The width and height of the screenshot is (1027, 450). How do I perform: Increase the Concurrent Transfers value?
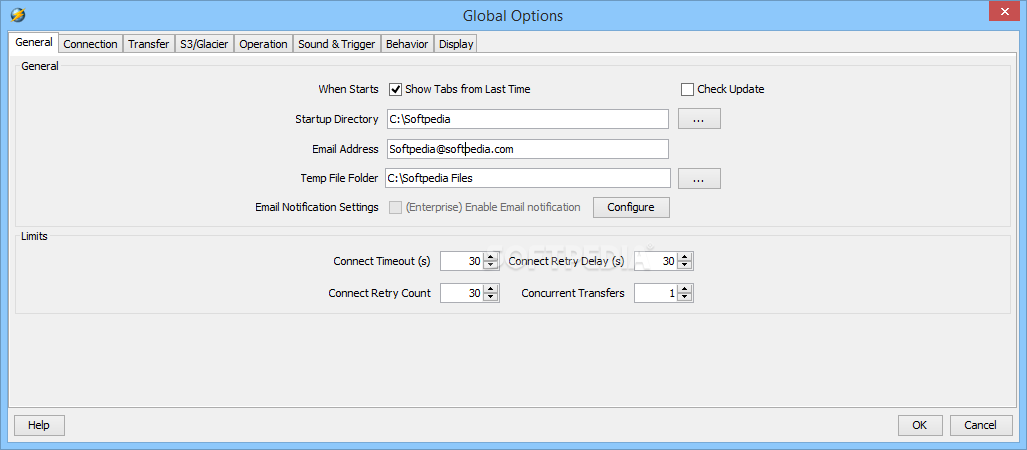(685, 289)
